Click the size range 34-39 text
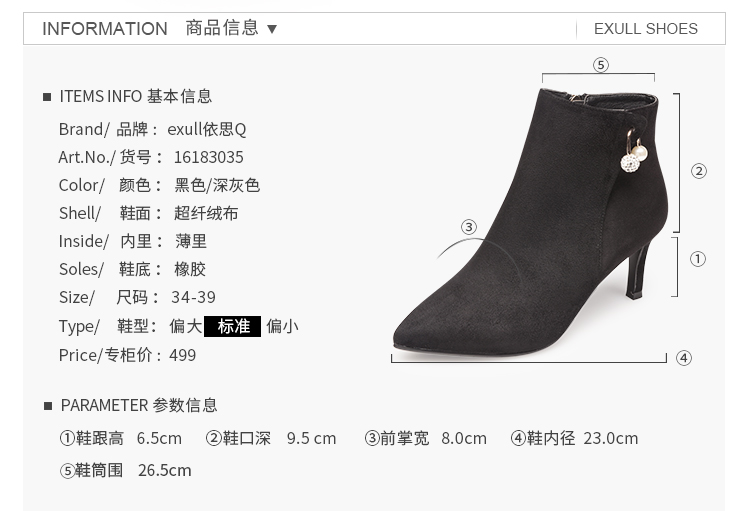This screenshot has height=511, width=750. [193, 297]
